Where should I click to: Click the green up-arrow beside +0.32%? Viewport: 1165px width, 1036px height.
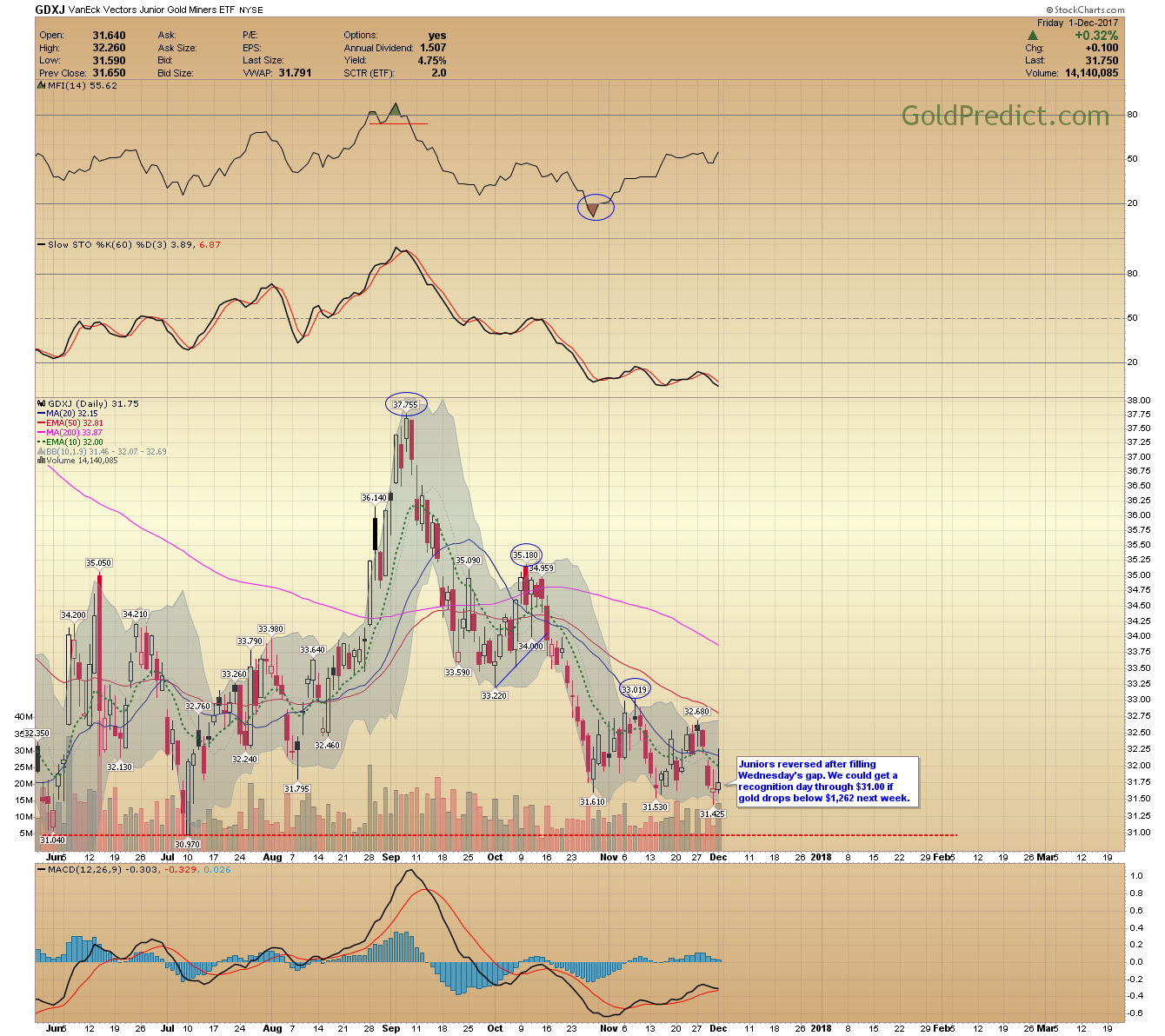(1033, 36)
